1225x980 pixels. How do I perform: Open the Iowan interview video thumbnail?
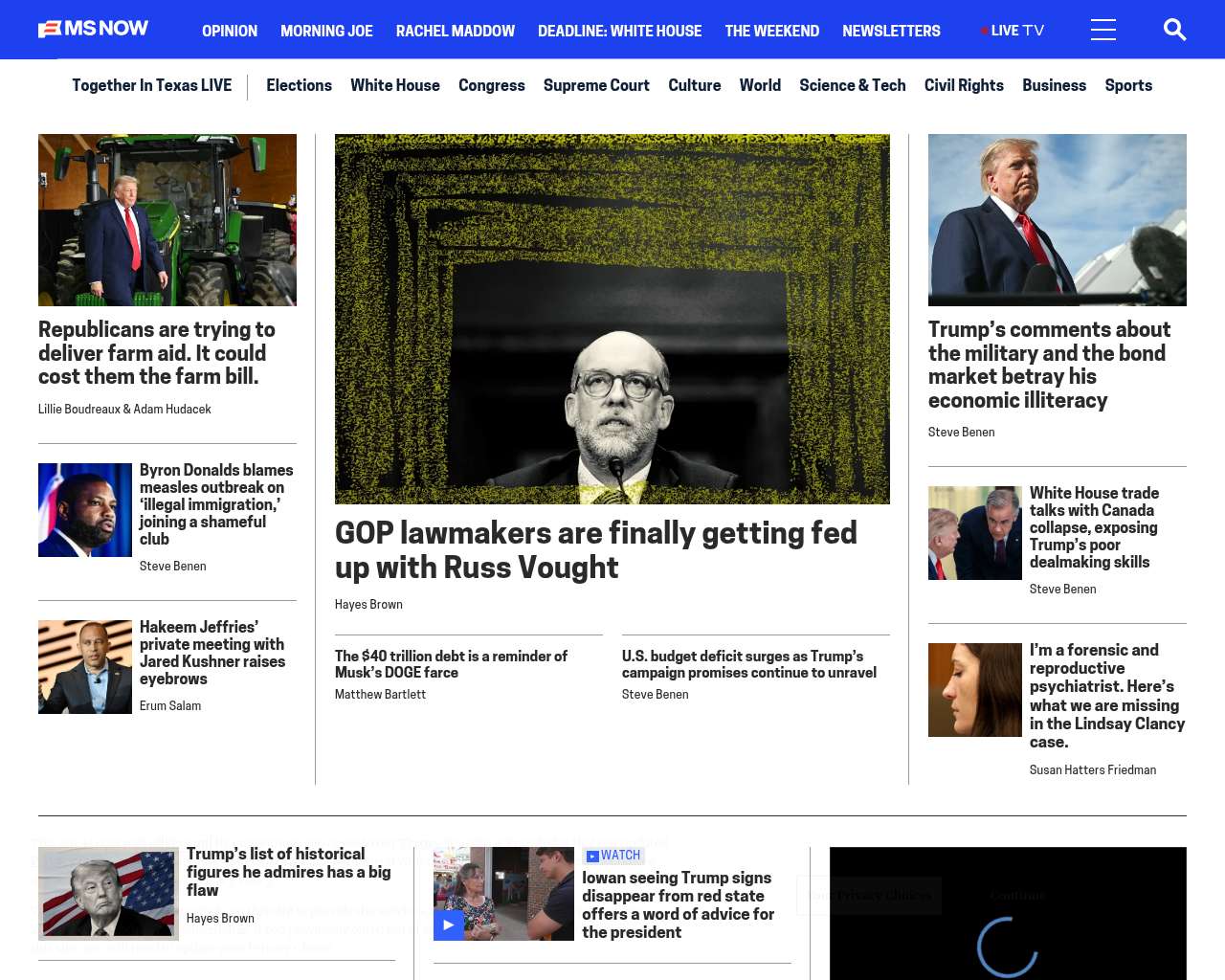(x=503, y=894)
